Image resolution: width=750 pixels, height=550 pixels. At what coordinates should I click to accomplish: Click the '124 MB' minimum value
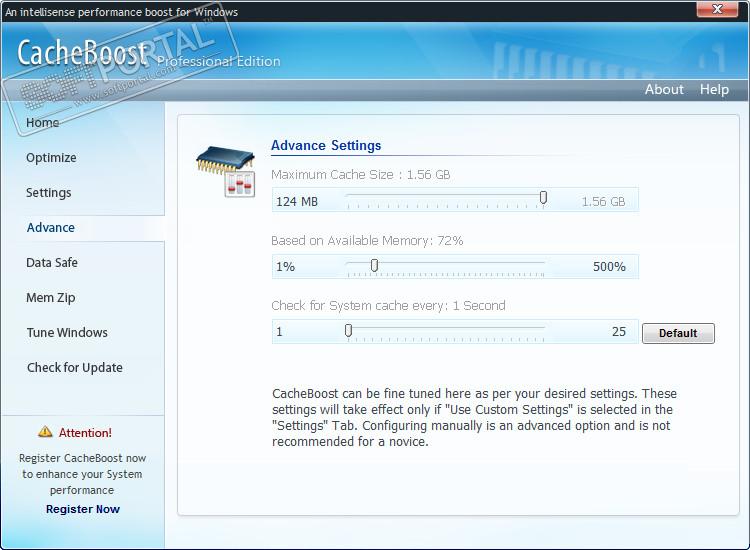[x=297, y=201]
